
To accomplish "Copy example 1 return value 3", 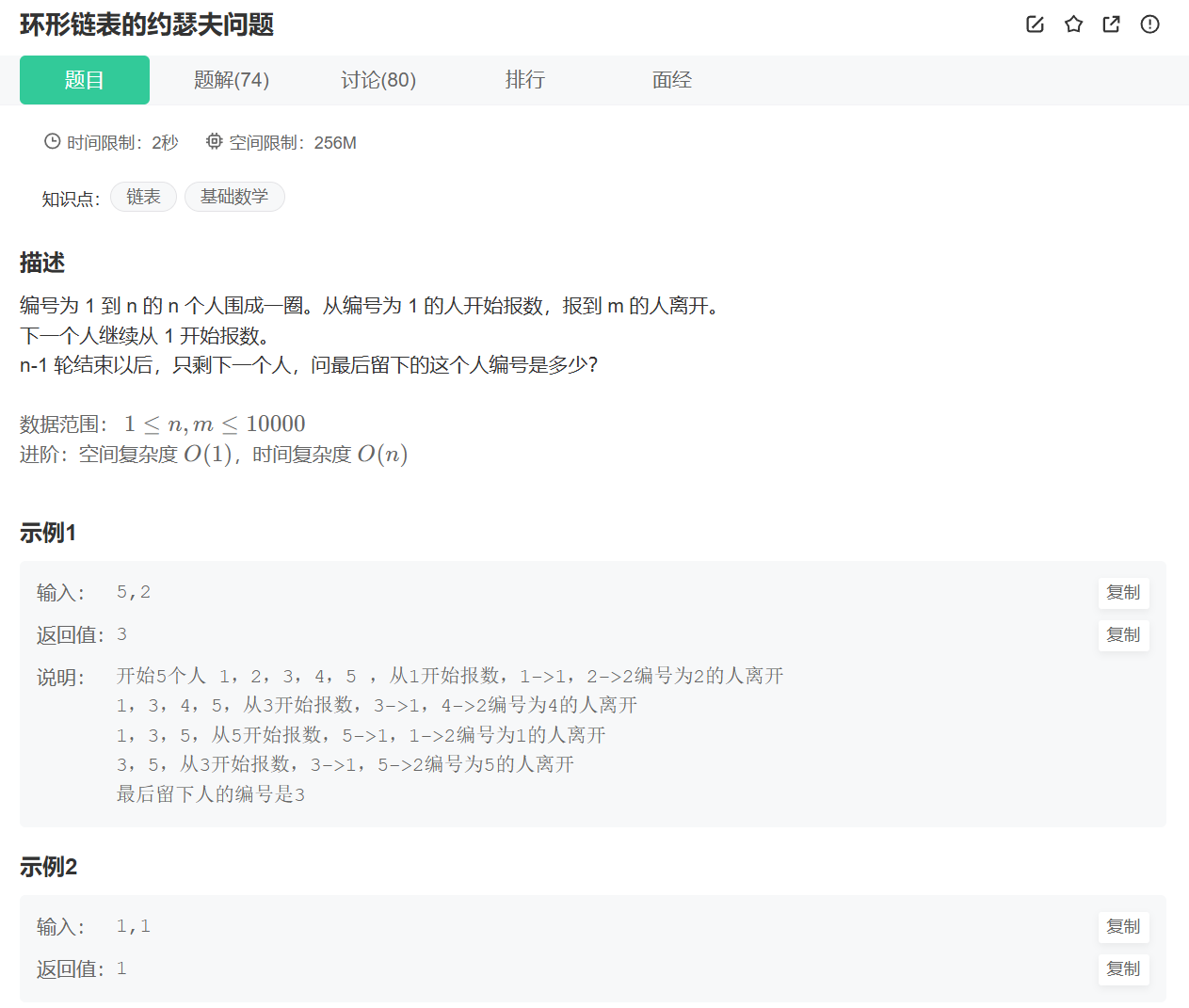I will [1123, 635].
